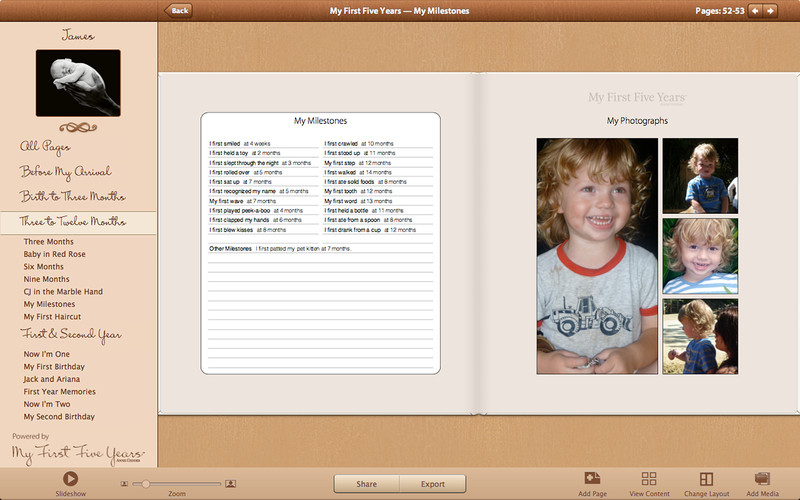Start the Slideshow playback icon
800x500 pixels.
click(x=70, y=479)
